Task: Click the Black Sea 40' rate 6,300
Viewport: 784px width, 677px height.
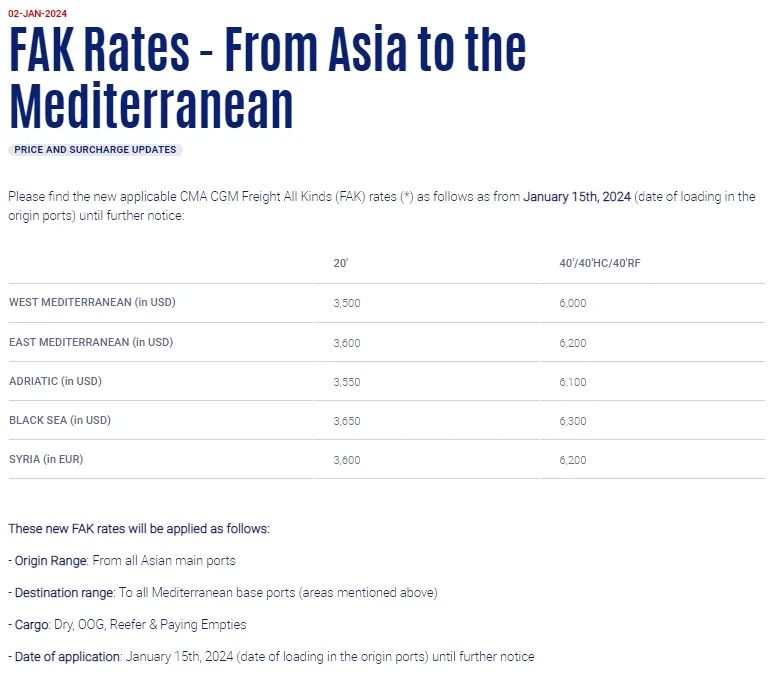Action: 573,421
